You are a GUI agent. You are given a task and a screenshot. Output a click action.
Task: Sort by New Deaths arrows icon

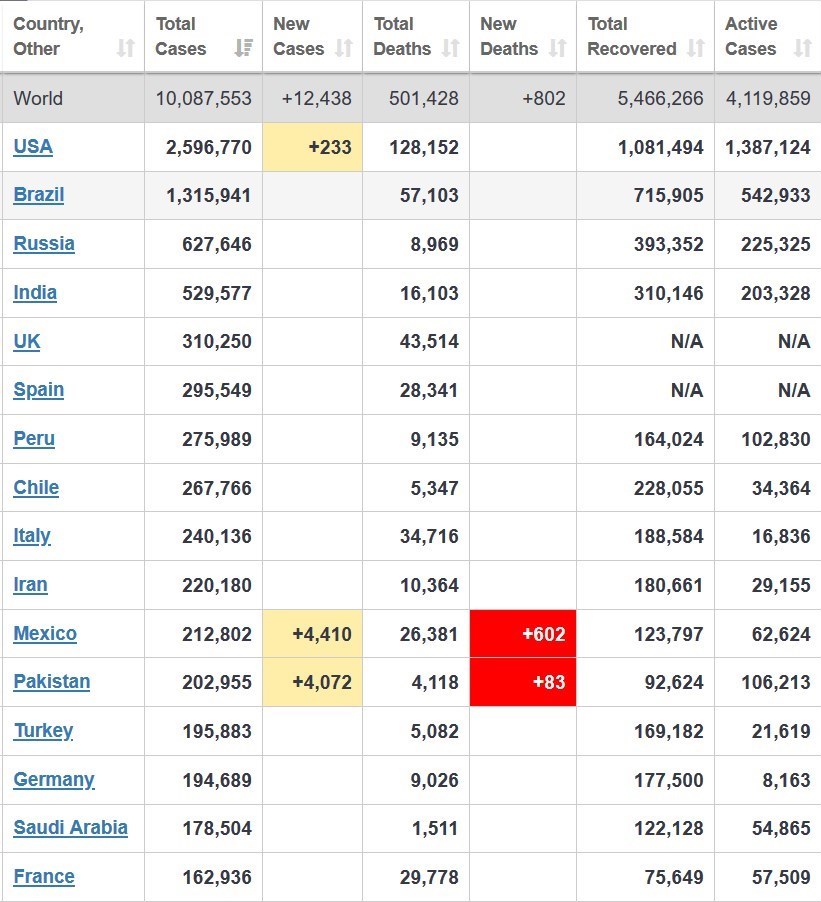point(558,48)
